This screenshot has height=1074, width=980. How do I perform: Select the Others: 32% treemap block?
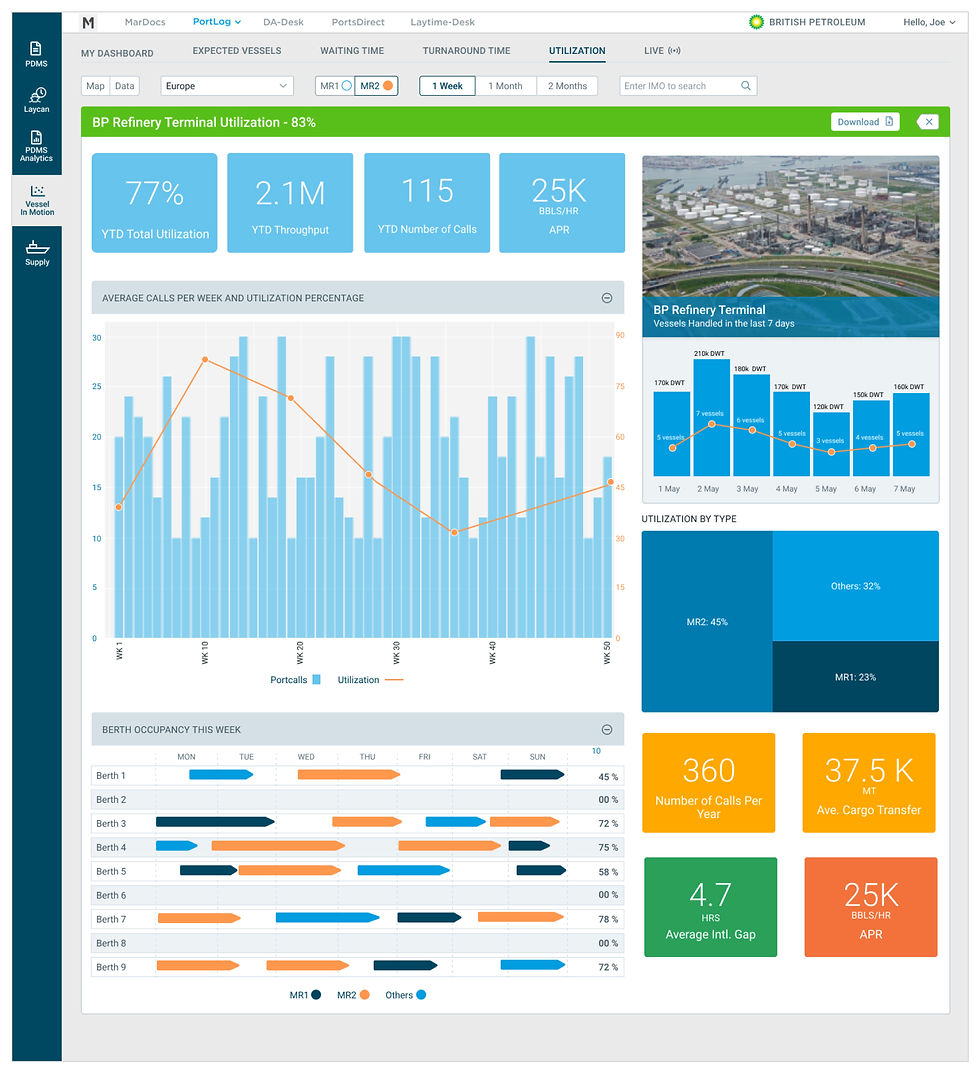coord(855,586)
